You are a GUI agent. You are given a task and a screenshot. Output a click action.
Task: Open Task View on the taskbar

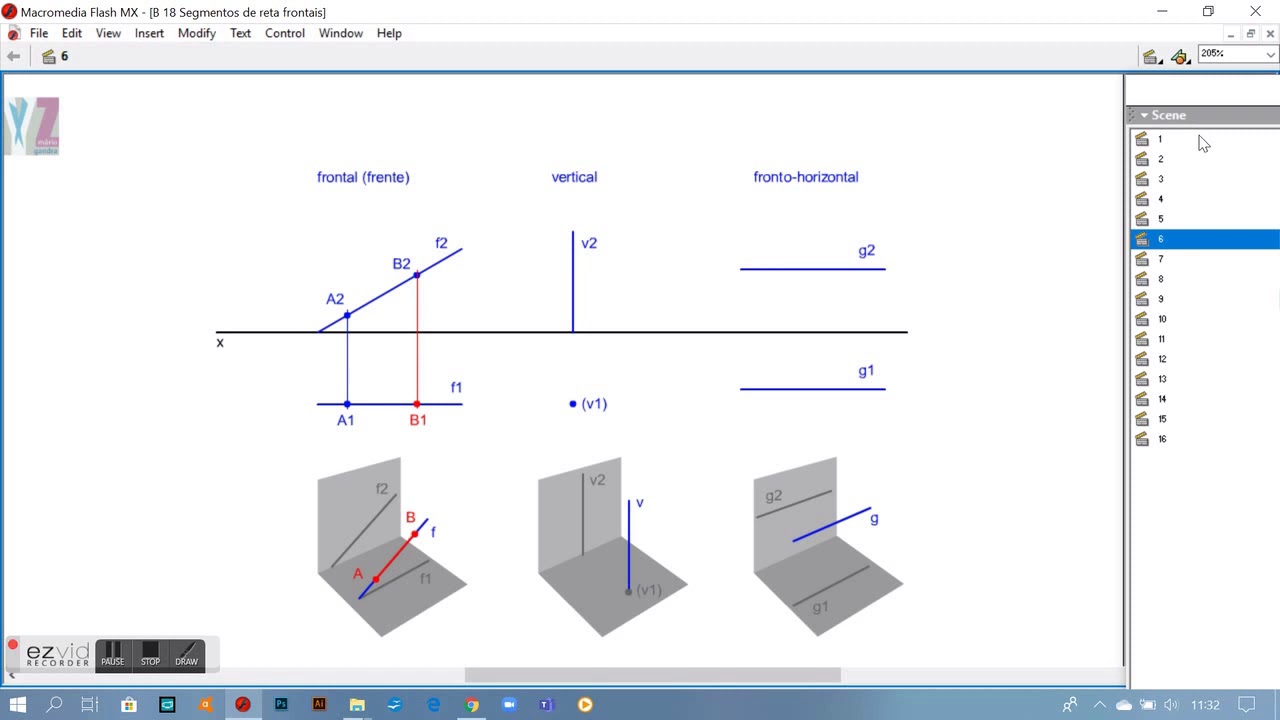[90, 704]
